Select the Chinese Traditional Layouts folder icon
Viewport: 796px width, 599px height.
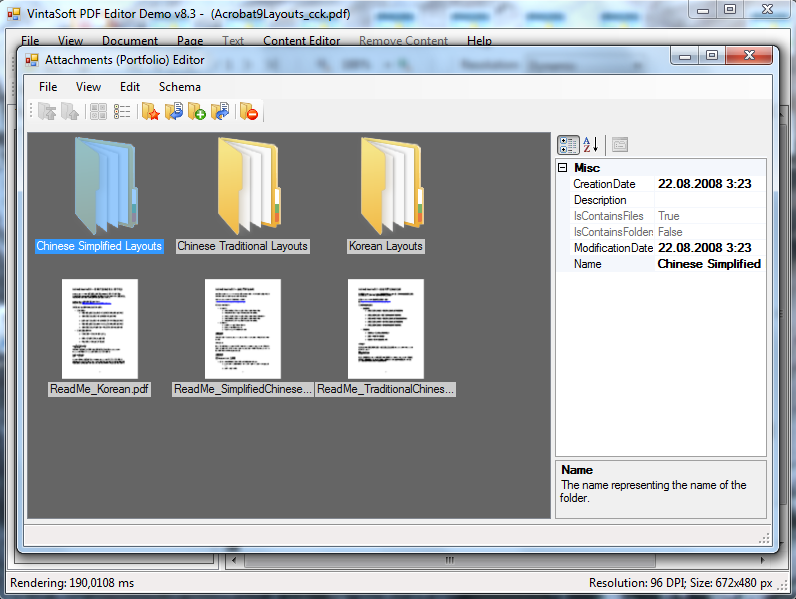click(248, 186)
